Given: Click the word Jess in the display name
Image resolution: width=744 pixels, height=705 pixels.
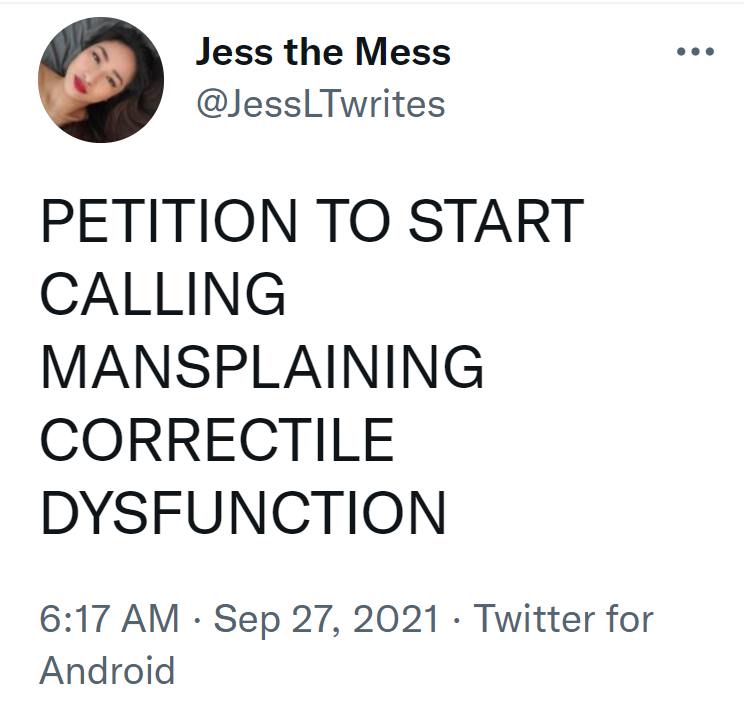Looking at the screenshot, I should coord(231,52).
